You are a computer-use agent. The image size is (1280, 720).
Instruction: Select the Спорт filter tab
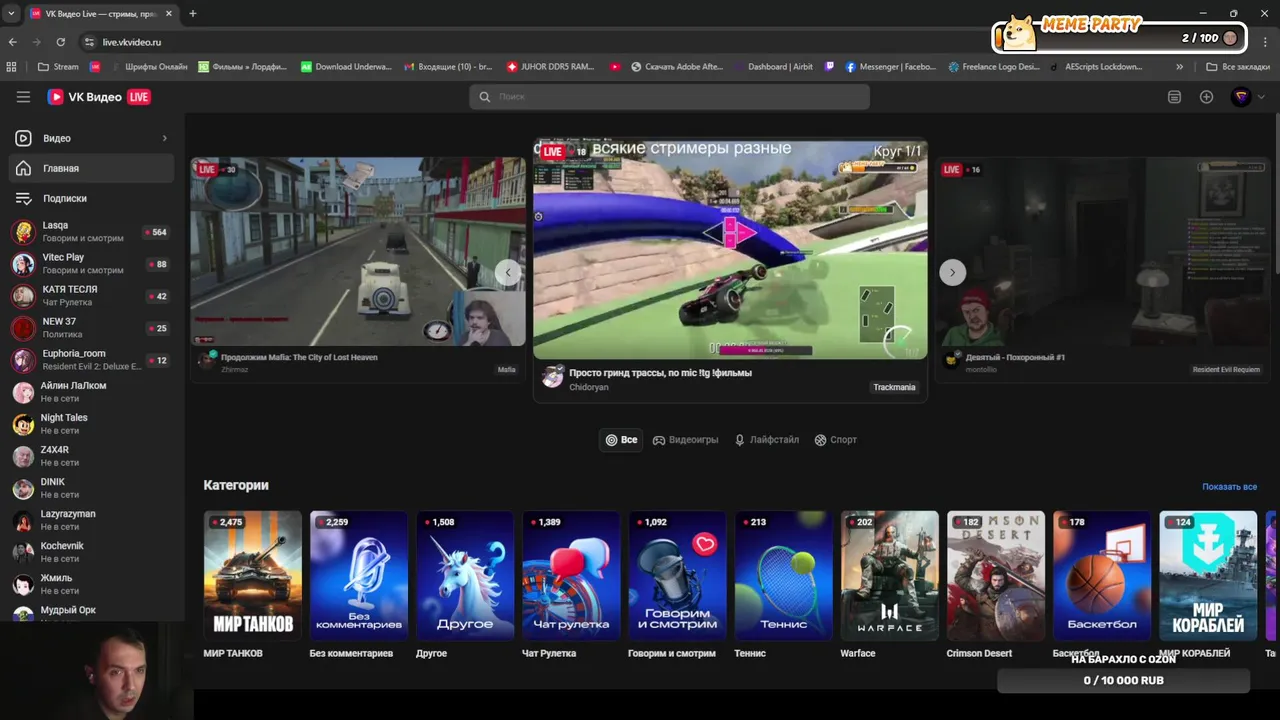tap(835, 440)
